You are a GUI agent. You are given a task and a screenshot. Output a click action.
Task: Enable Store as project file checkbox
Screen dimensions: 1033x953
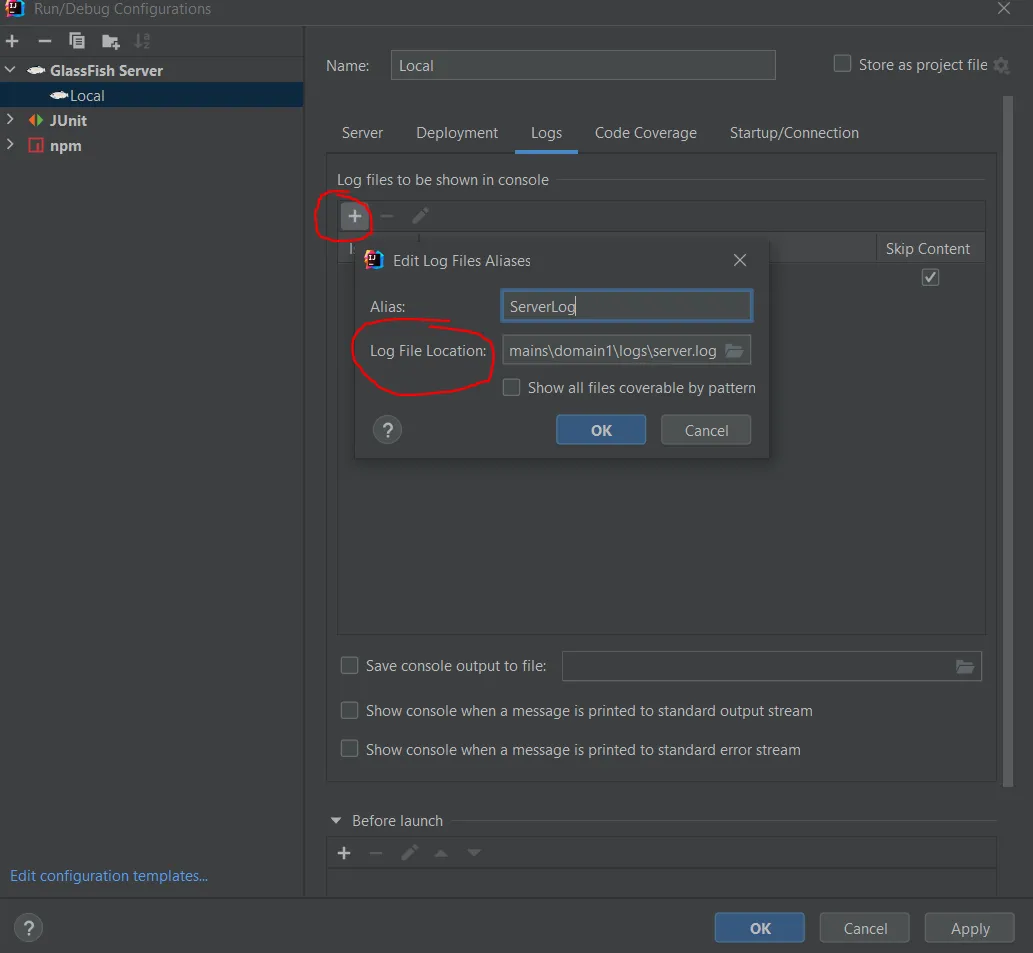[842, 64]
